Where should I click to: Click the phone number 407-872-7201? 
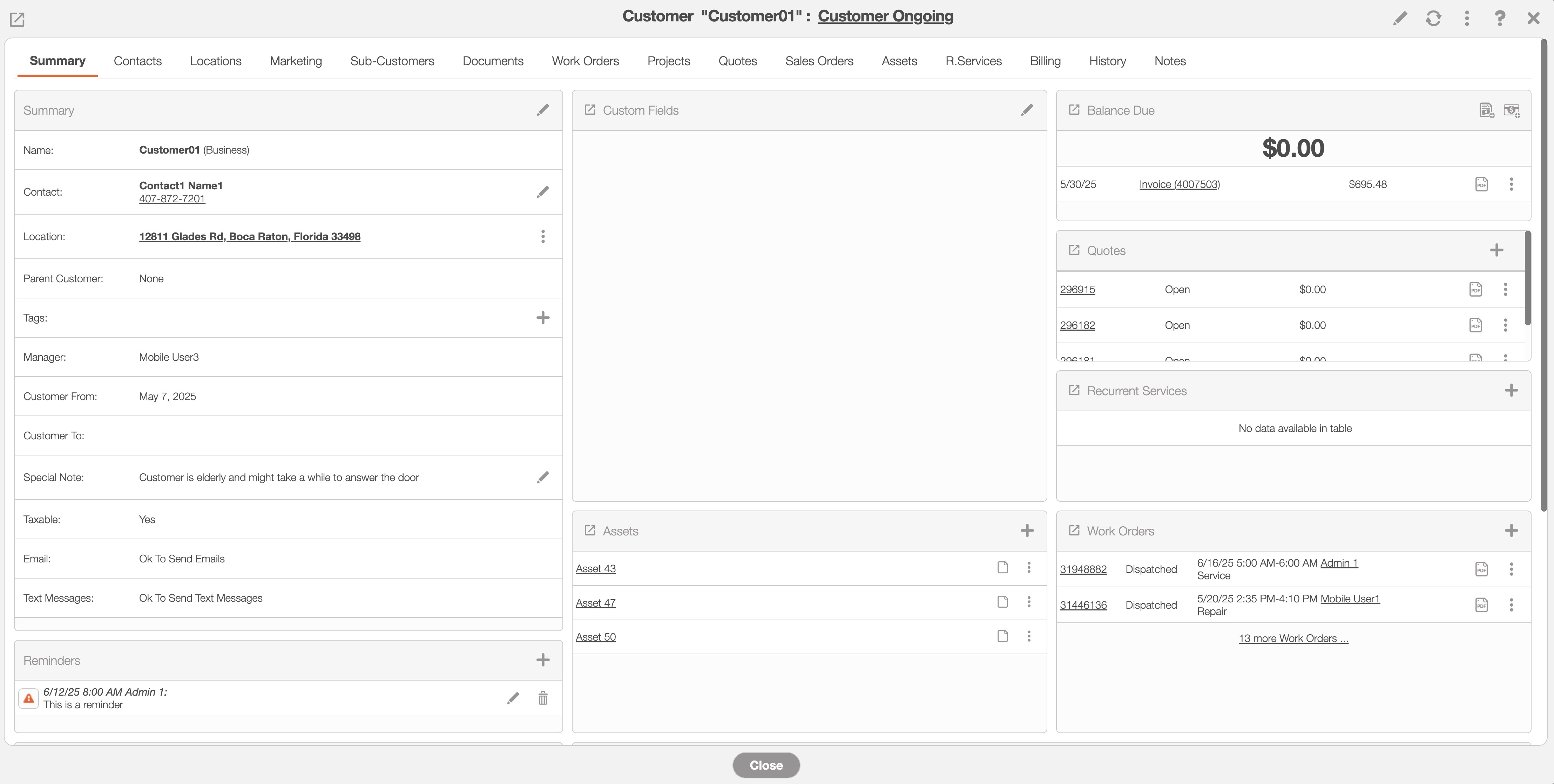pyautogui.click(x=172, y=199)
